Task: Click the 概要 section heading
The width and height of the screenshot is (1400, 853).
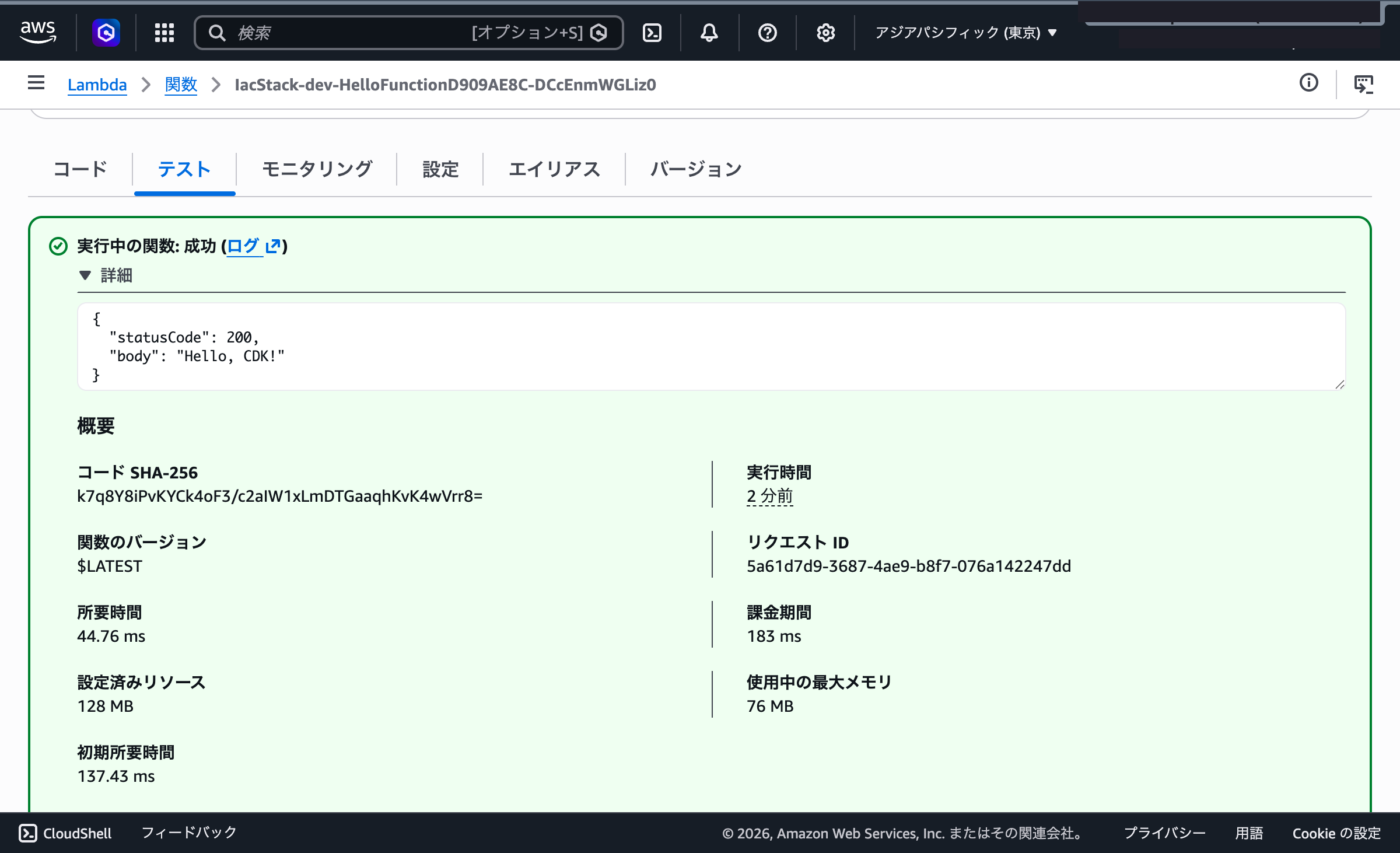Action: coord(96,426)
